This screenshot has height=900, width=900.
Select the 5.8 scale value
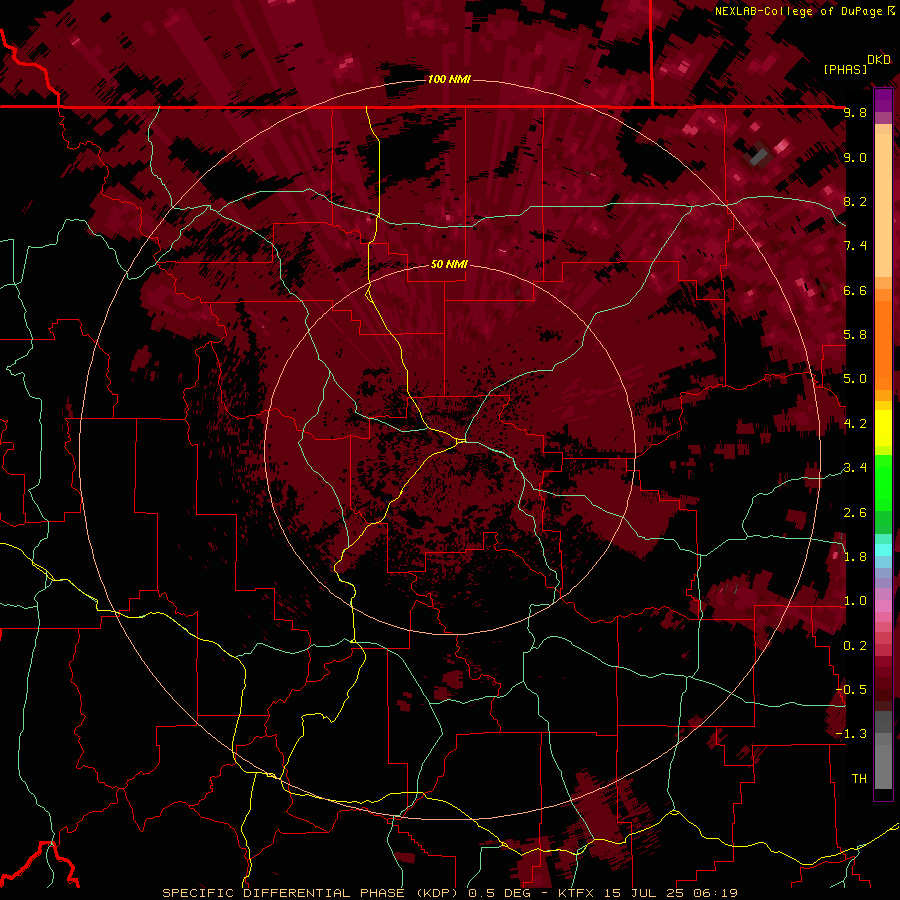[x=855, y=335]
